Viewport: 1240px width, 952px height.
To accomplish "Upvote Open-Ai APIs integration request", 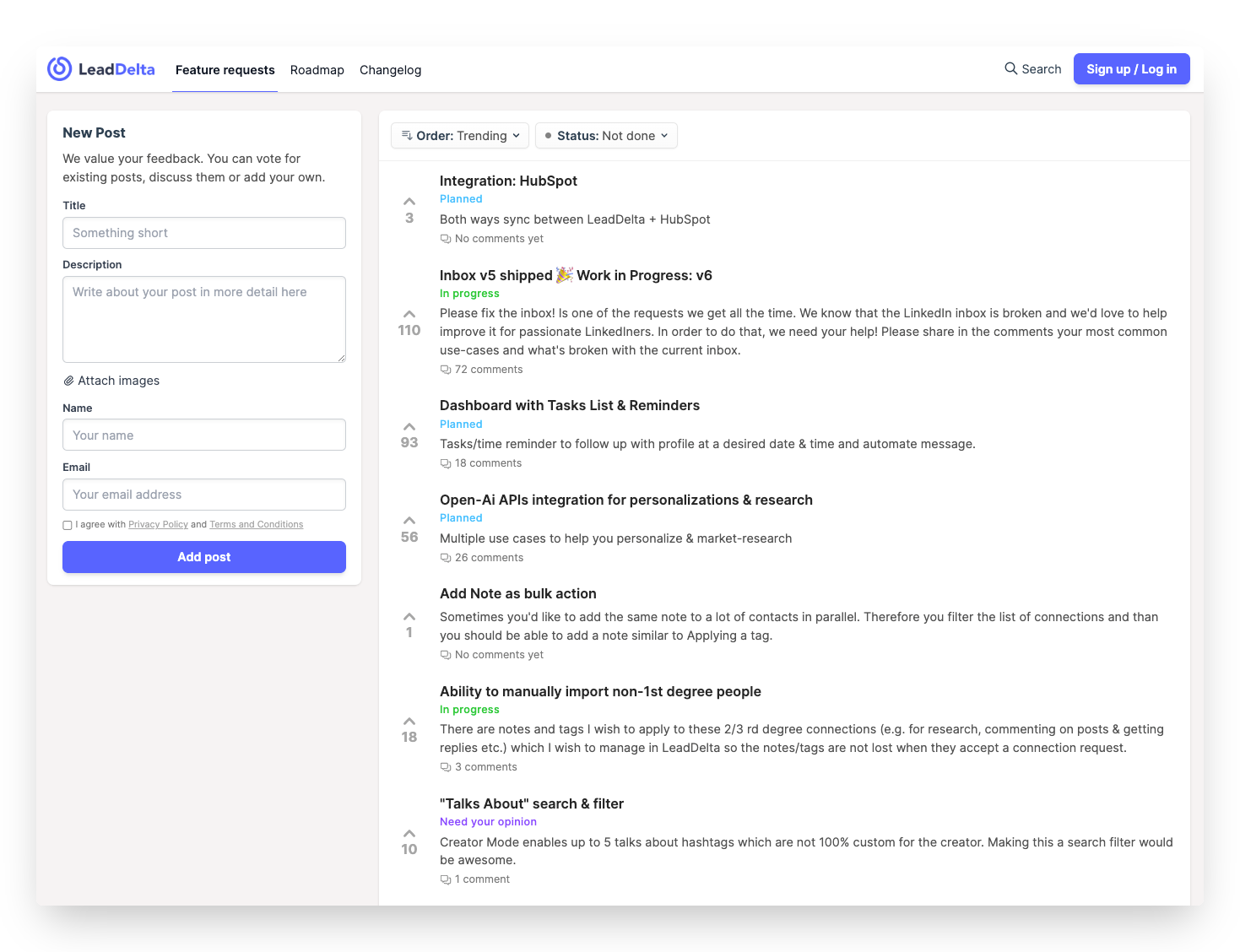I will [409, 520].
